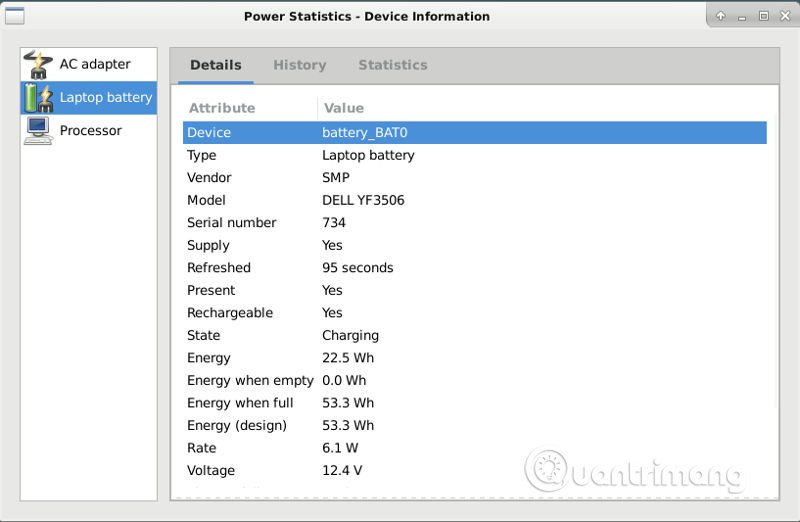Click the keep-on-top arrow button in title bar

[x=720, y=16]
